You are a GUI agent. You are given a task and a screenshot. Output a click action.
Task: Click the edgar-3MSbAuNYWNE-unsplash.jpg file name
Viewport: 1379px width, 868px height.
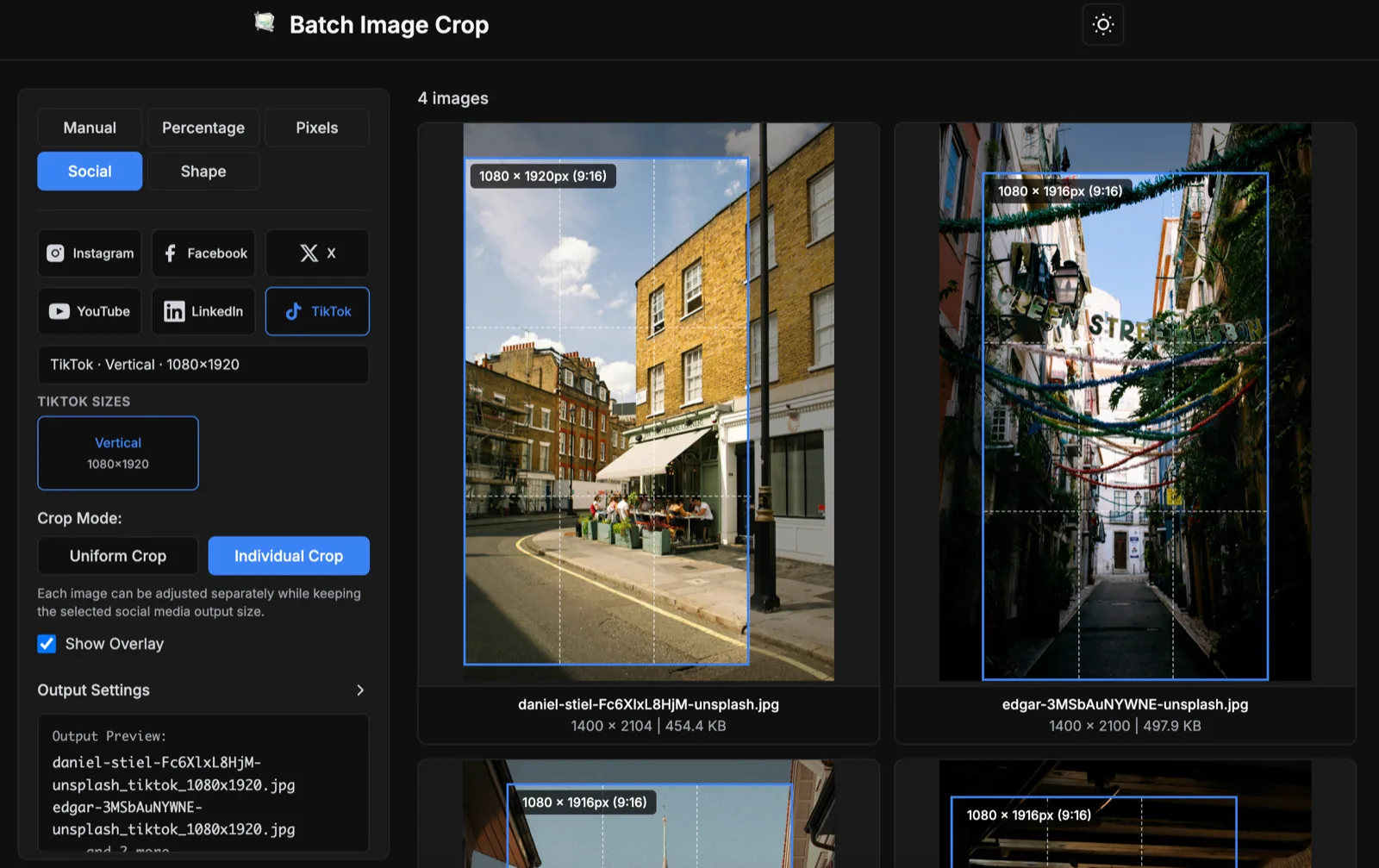pyautogui.click(x=1125, y=704)
